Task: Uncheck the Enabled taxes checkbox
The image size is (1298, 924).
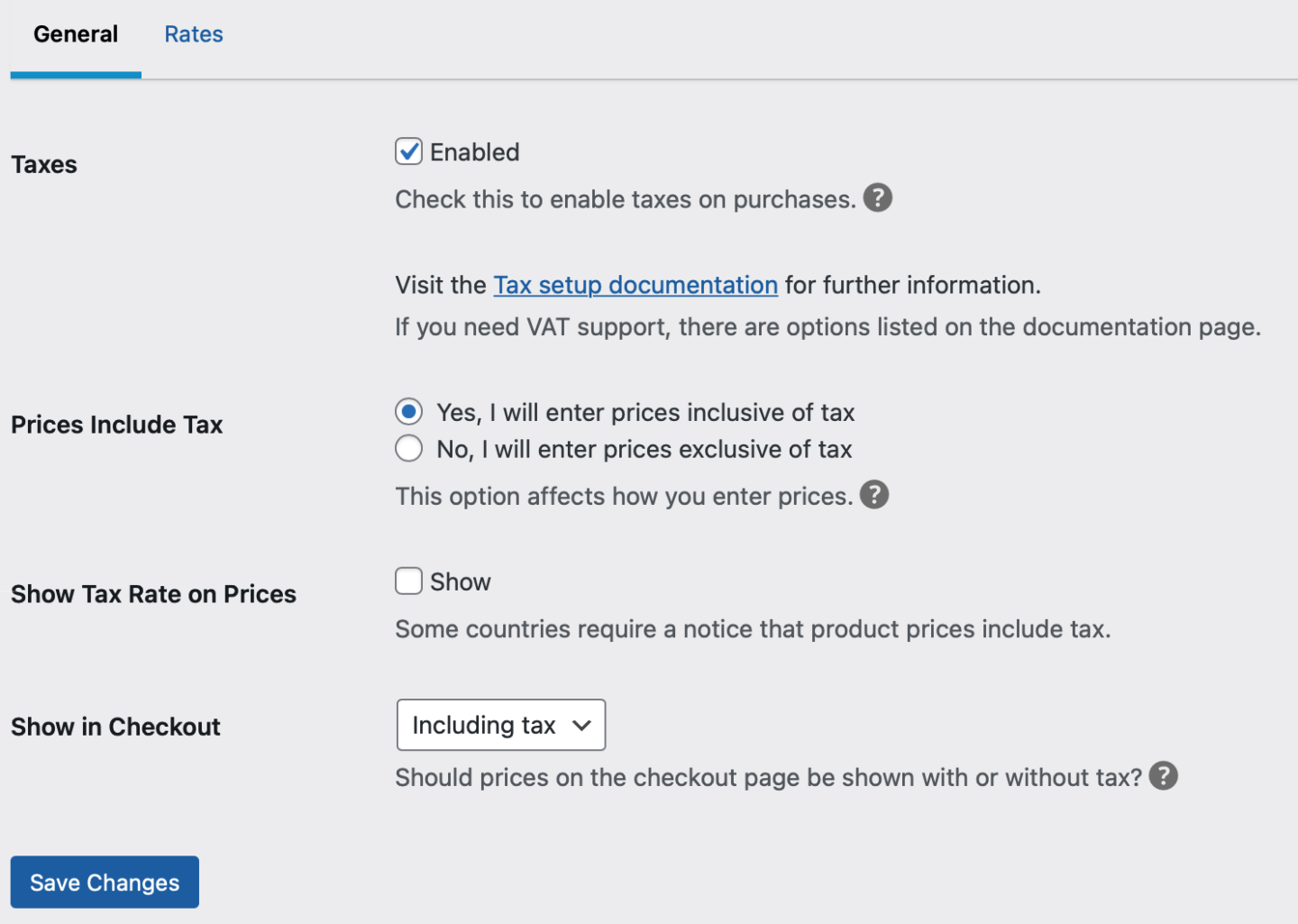Action: tap(408, 151)
